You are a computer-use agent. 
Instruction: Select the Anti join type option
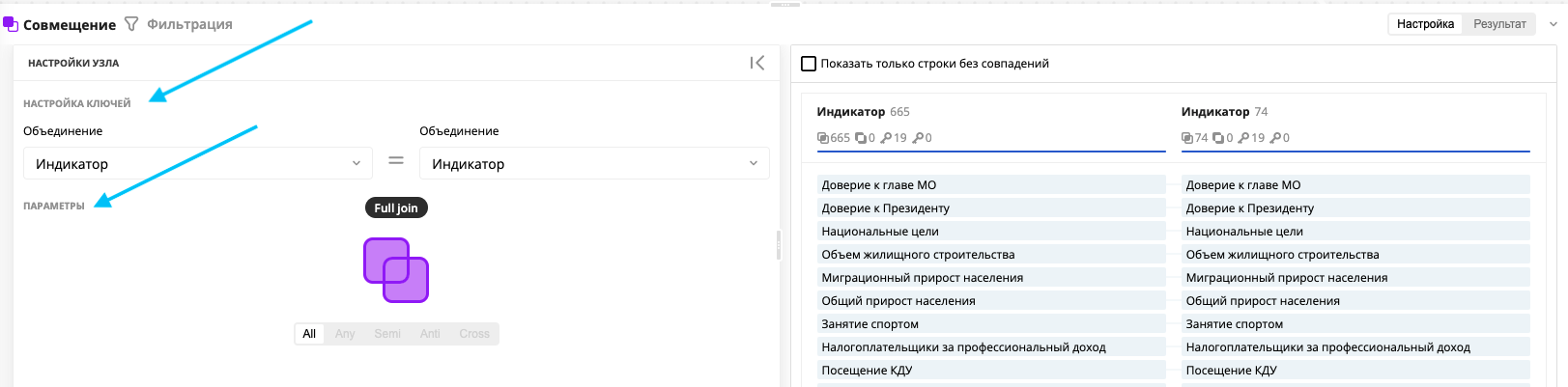pyautogui.click(x=430, y=334)
